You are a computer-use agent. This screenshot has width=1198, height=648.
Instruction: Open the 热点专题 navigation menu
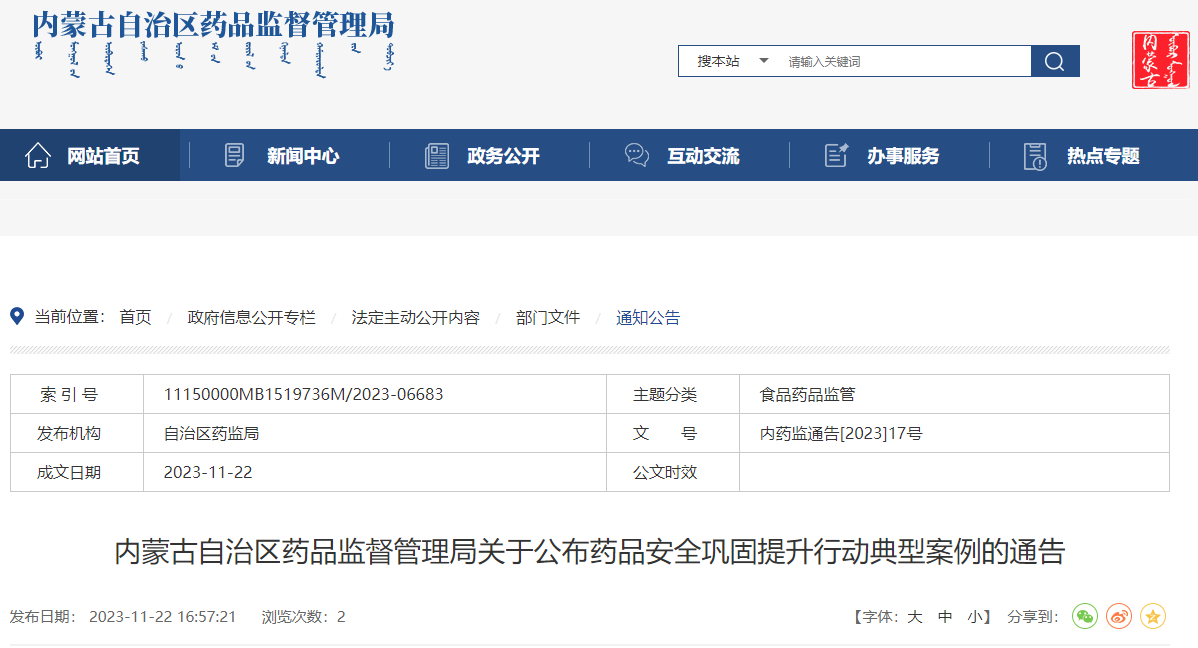pyautogui.click(x=1102, y=156)
